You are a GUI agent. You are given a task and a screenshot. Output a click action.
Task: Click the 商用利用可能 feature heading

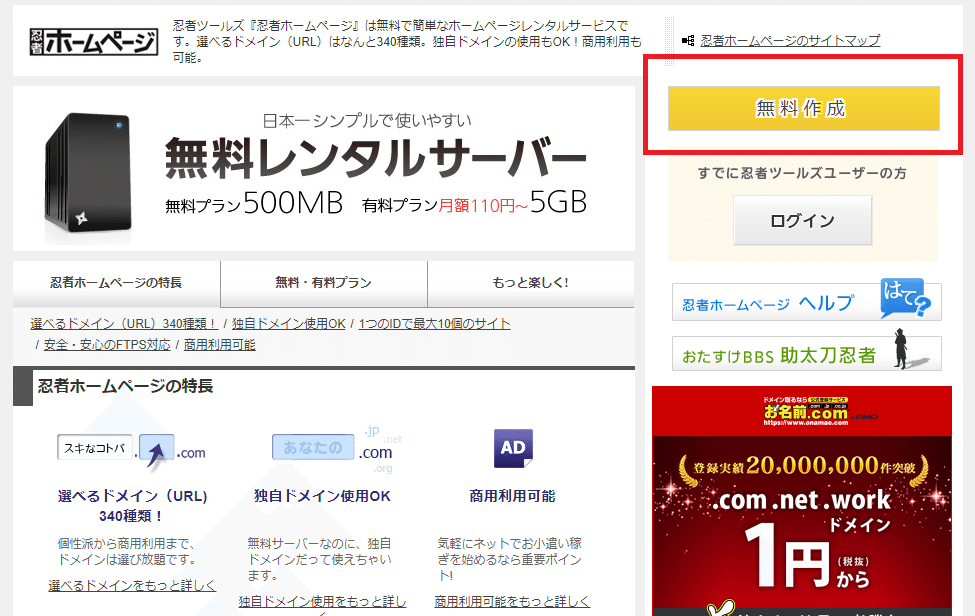pyautogui.click(x=512, y=496)
